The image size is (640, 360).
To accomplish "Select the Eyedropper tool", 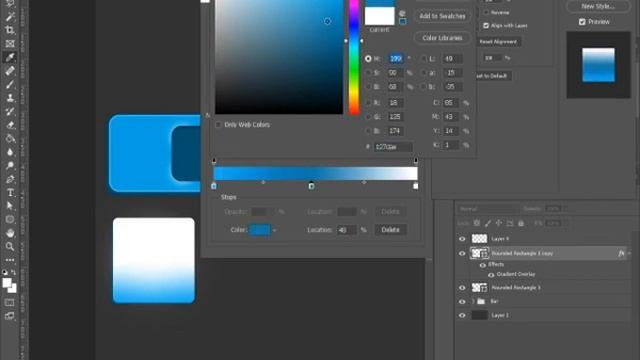I will click(x=10, y=57).
